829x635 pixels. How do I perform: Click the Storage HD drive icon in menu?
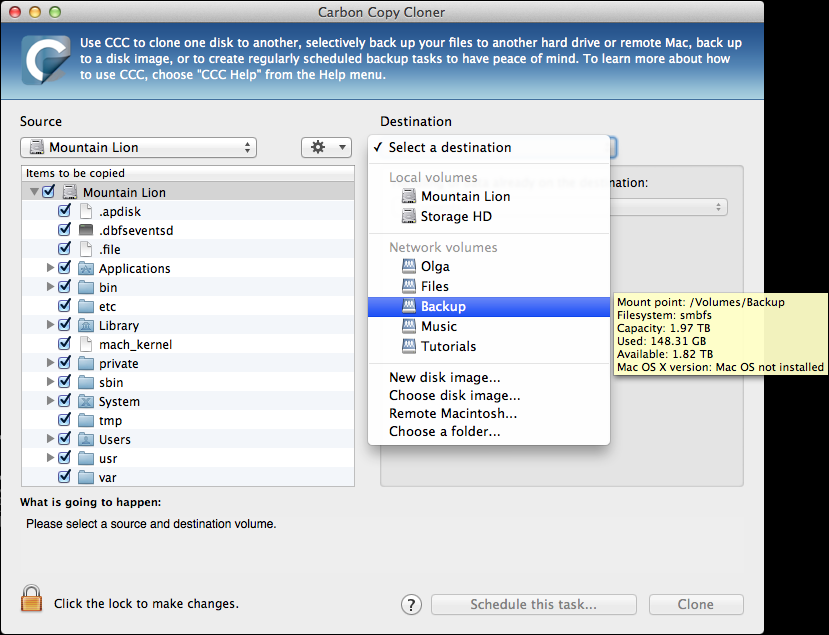[409, 216]
